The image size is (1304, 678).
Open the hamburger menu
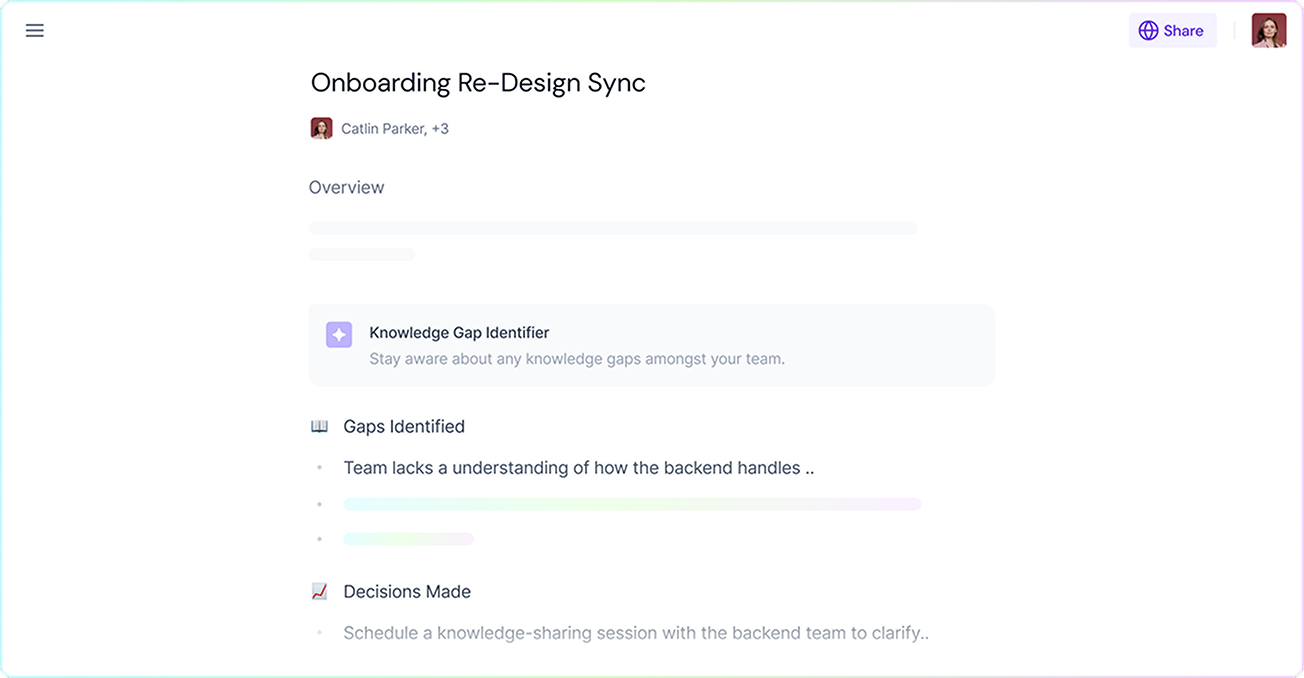[35, 30]
